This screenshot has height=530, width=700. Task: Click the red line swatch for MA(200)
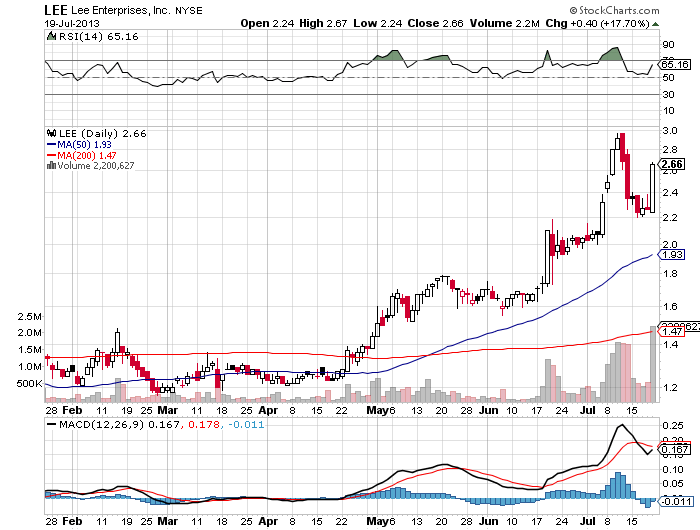[x=51, y=155]
